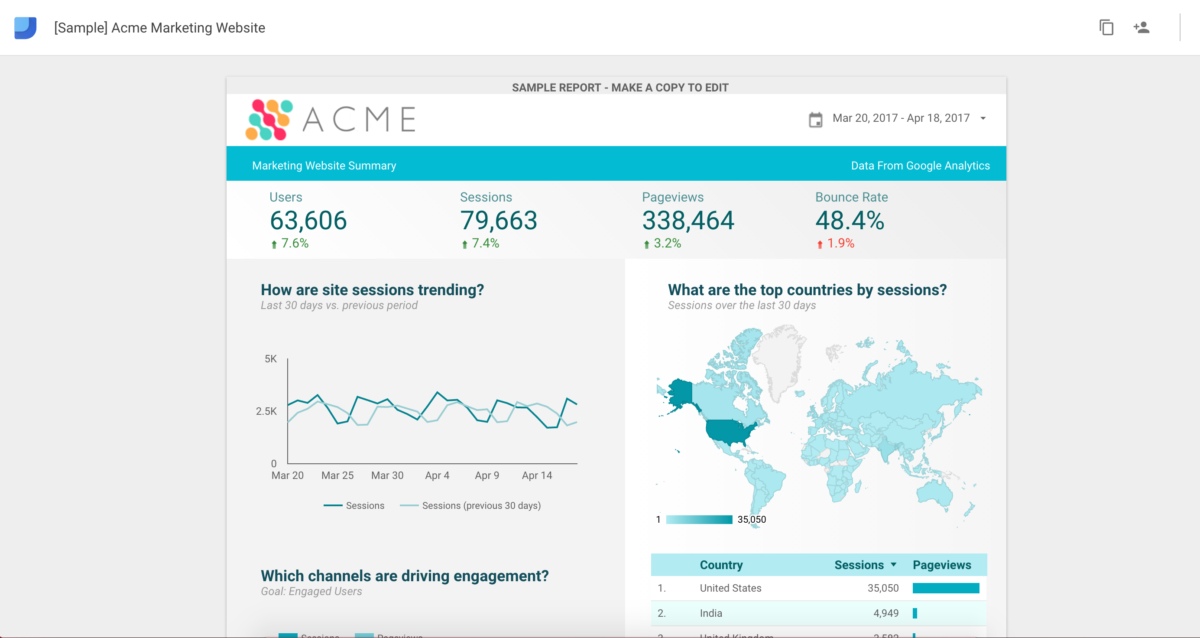Click Which channels are driving engagement heading
Image resolution: width=1200 pixels, height=638 pixels.
tap(404, 576)
